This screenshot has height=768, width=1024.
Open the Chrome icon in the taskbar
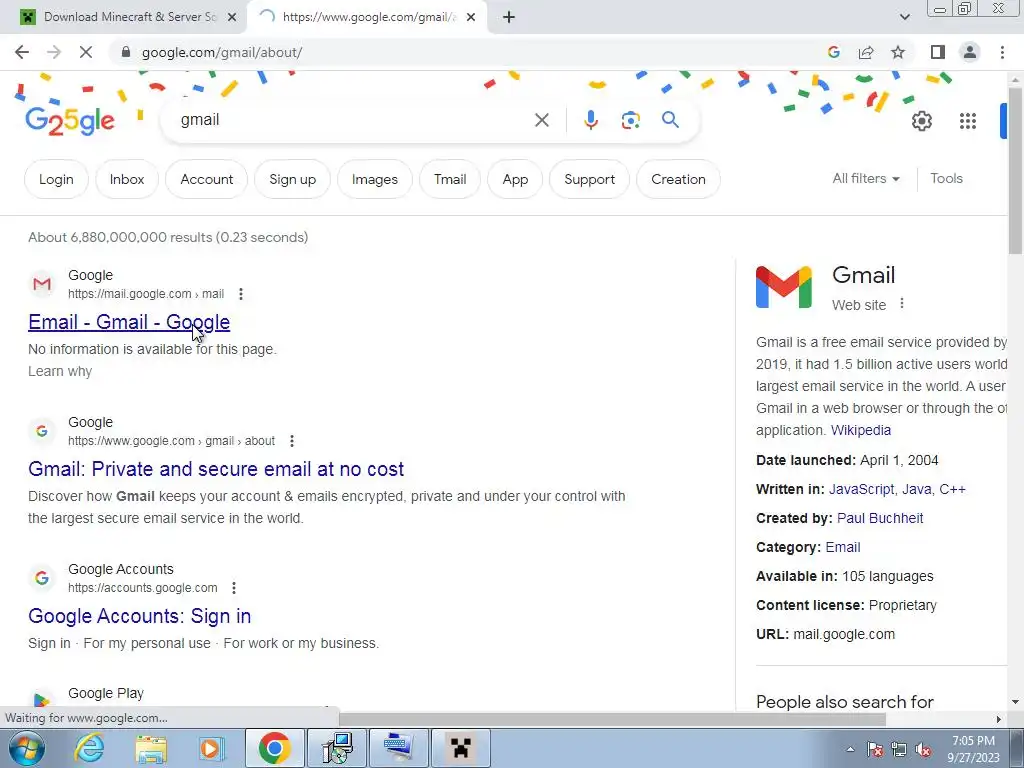click(x=275, y=748)
